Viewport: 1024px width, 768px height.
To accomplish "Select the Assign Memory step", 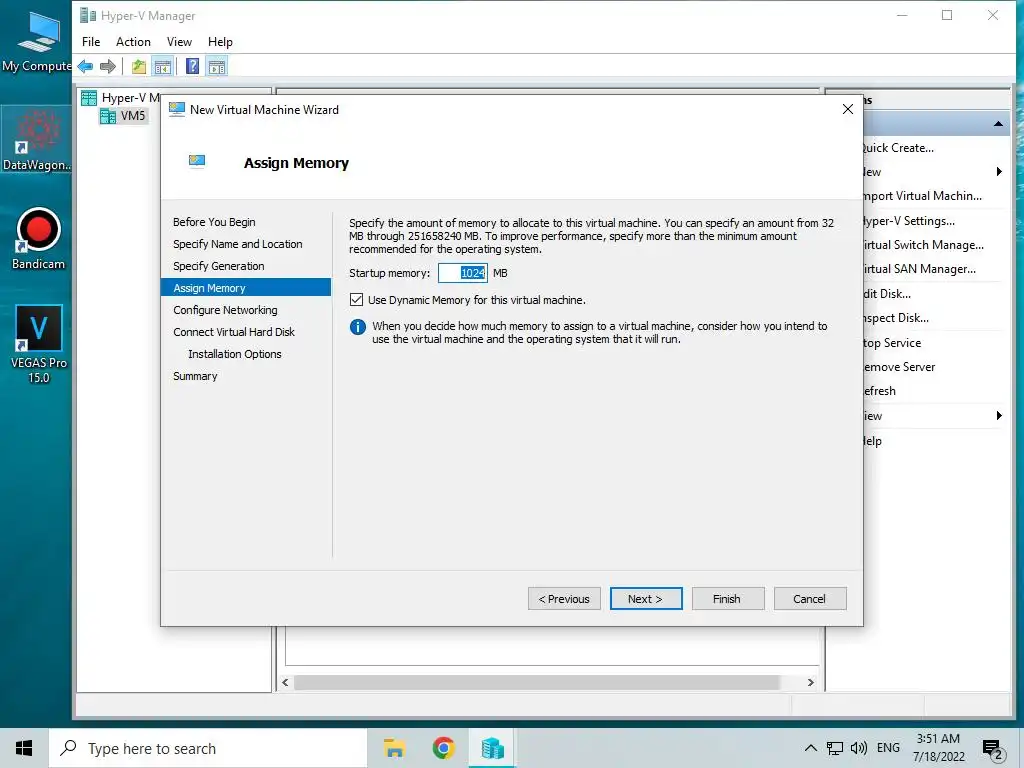I will click(246, 288).
